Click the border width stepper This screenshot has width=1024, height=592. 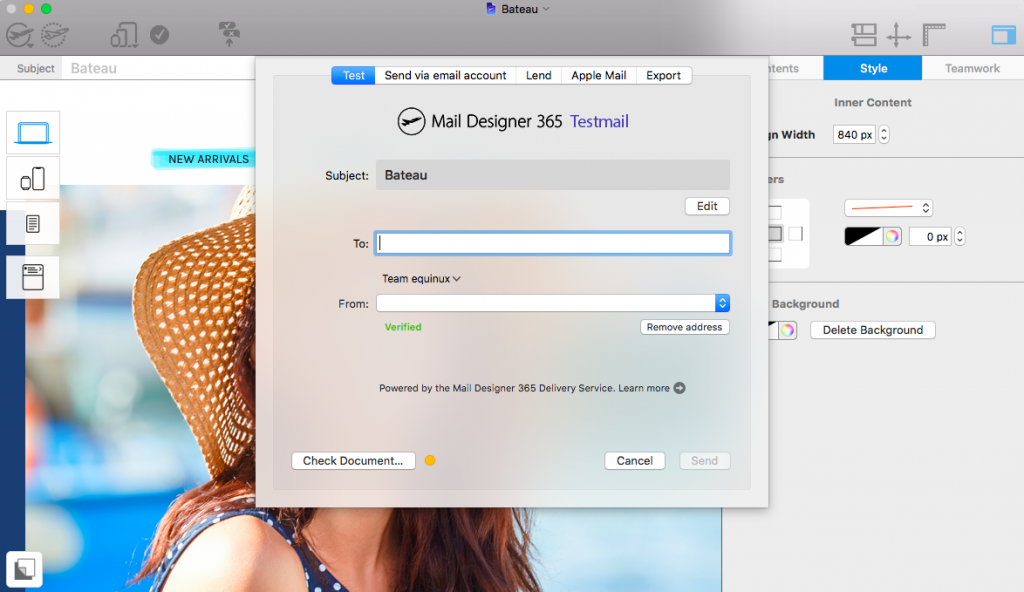pos(959,237)
